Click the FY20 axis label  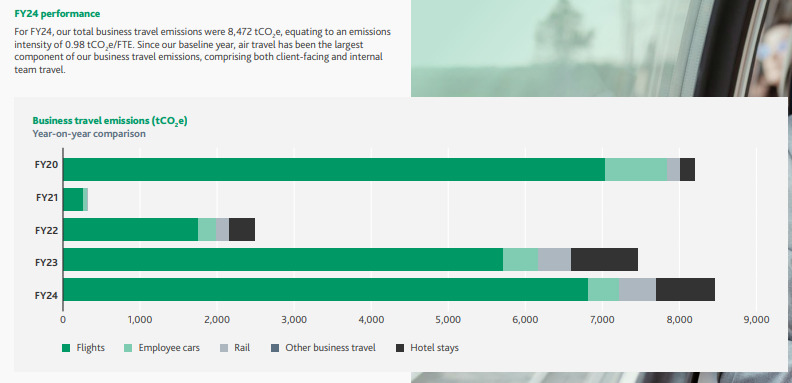[x=46, y=165]
